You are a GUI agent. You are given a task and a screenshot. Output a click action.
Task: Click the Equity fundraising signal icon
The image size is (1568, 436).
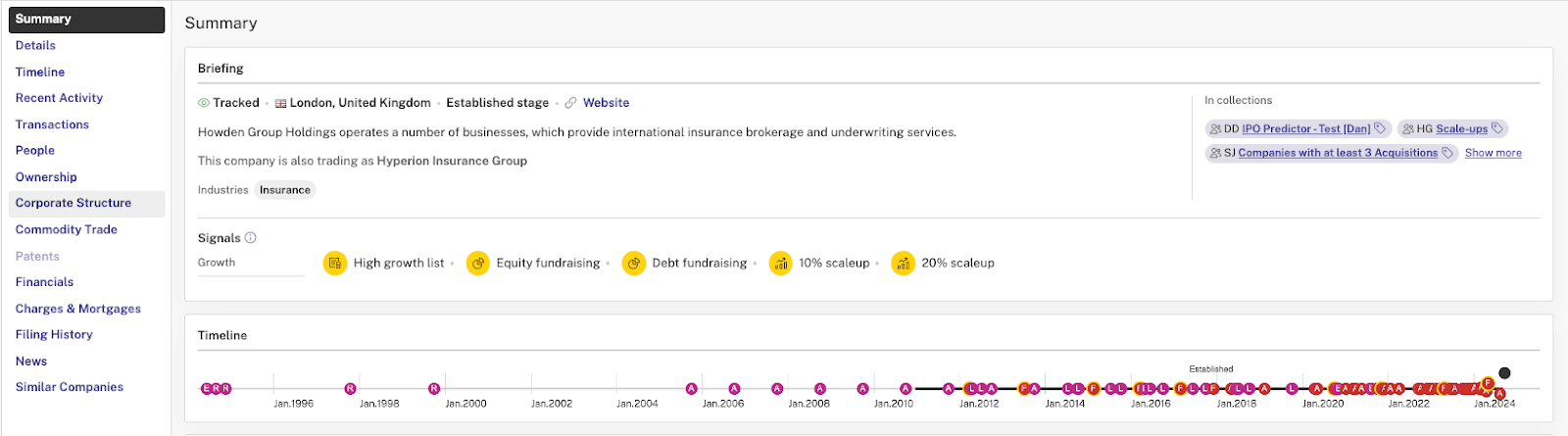(478, 263)
